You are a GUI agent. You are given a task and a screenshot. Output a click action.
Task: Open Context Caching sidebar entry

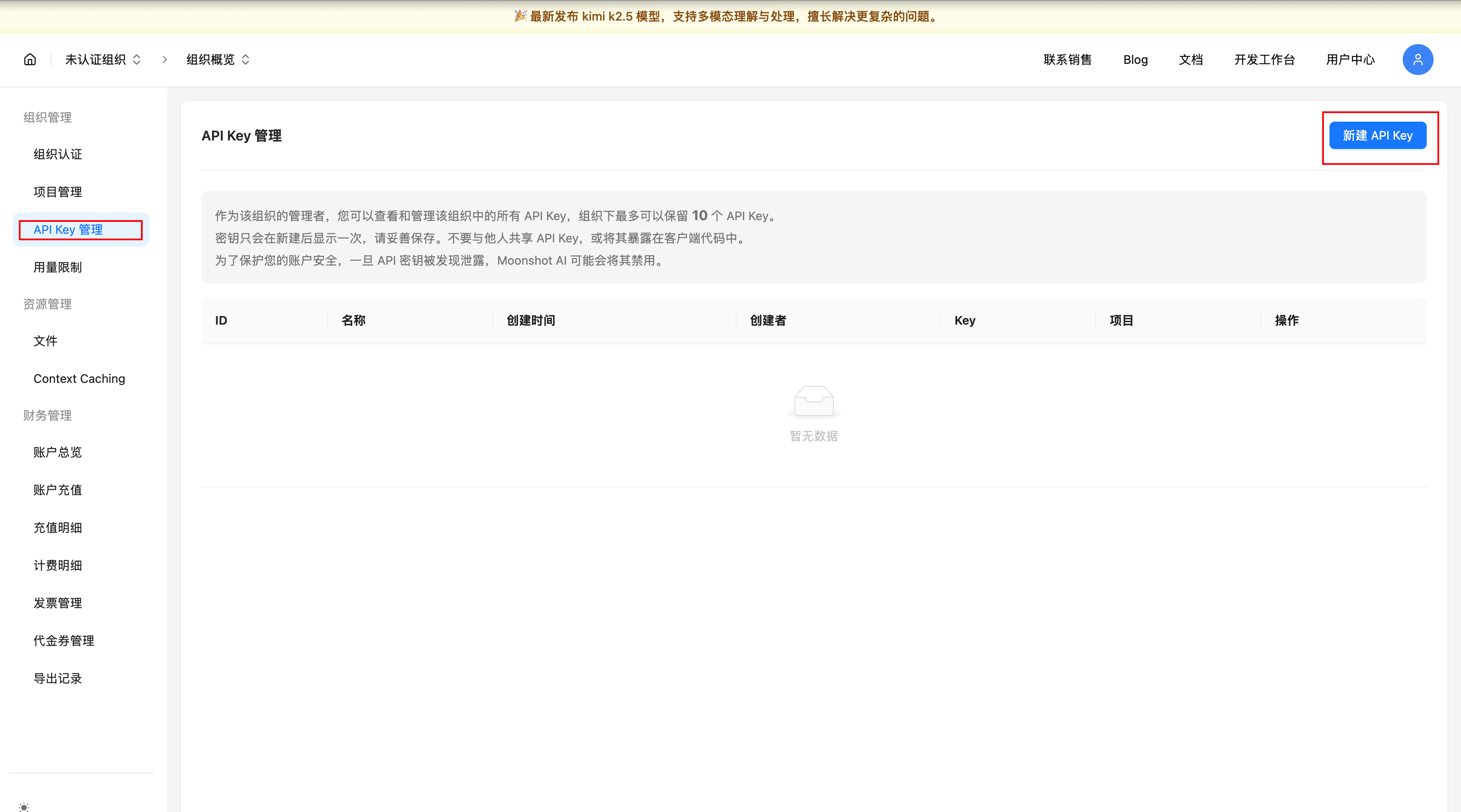point(79,378)
